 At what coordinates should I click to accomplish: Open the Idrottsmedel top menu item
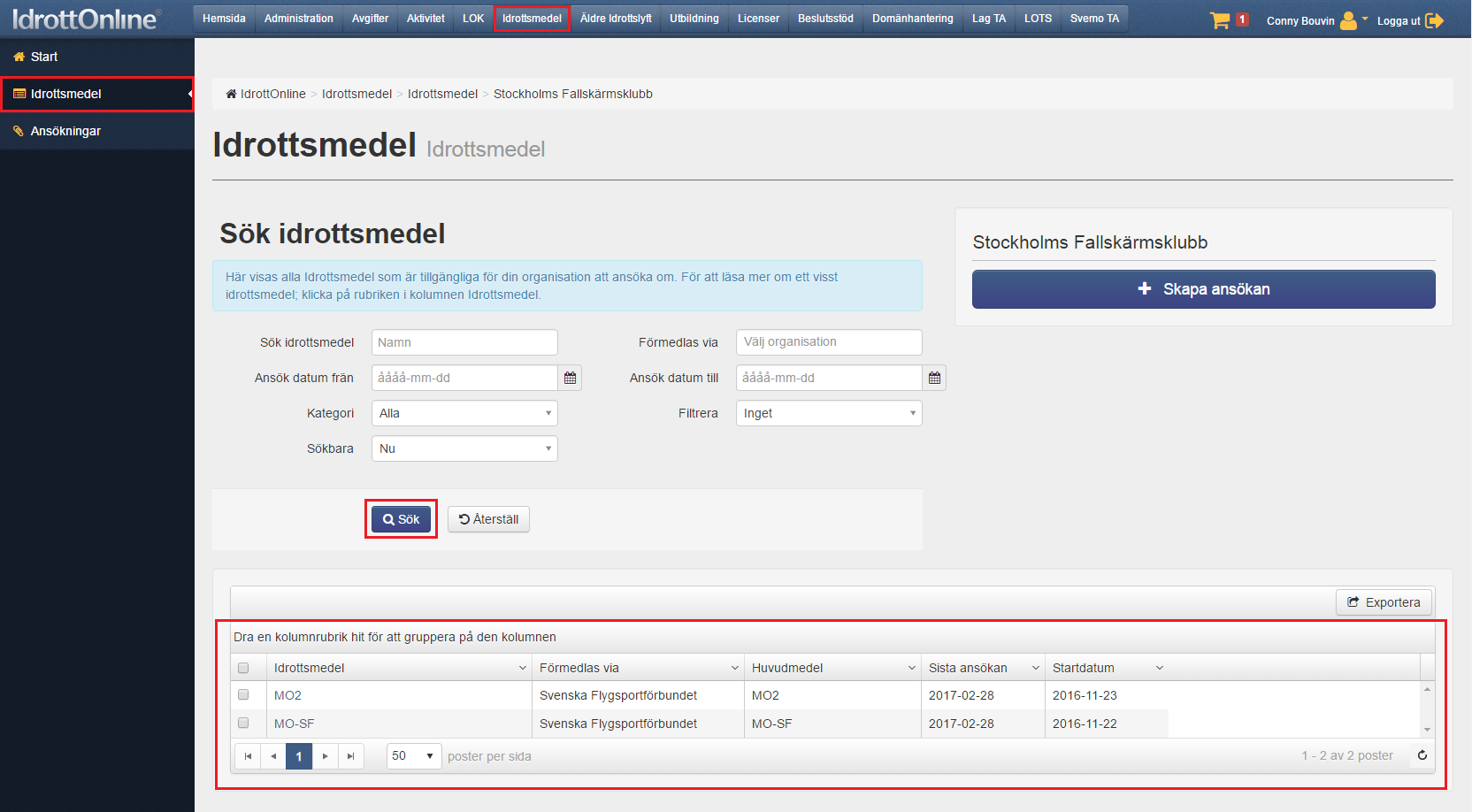532,19
